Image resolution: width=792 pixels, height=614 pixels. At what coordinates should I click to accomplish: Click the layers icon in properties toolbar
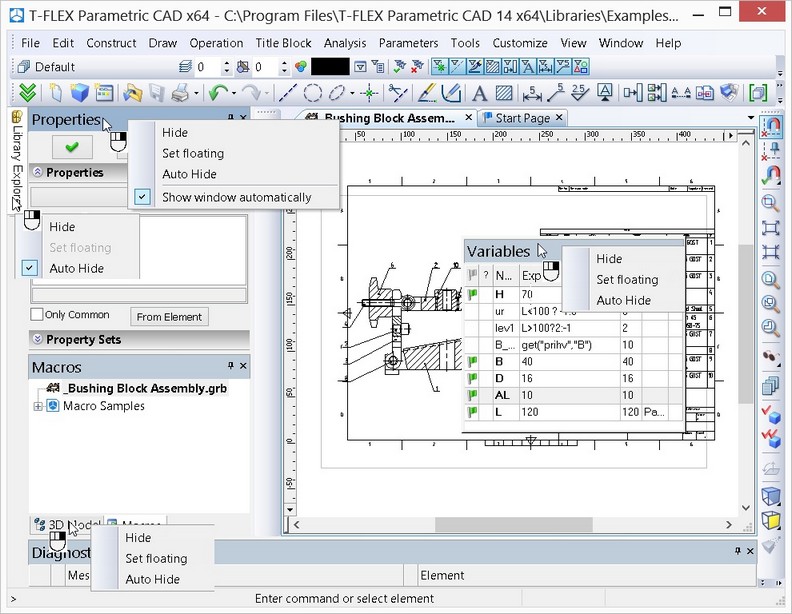(x=185, y=67)
